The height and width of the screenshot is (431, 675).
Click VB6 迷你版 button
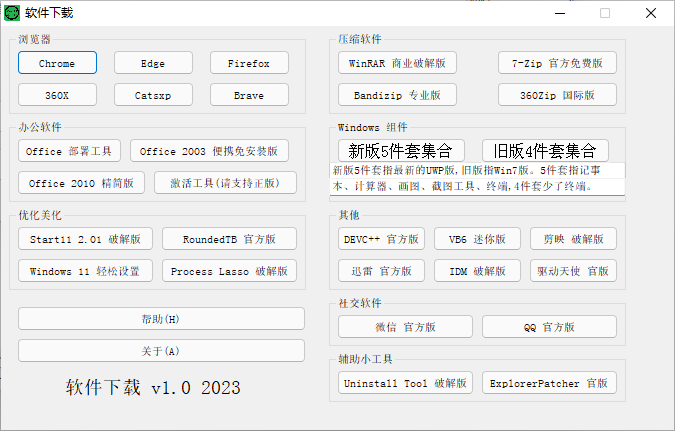pos(477,239)
